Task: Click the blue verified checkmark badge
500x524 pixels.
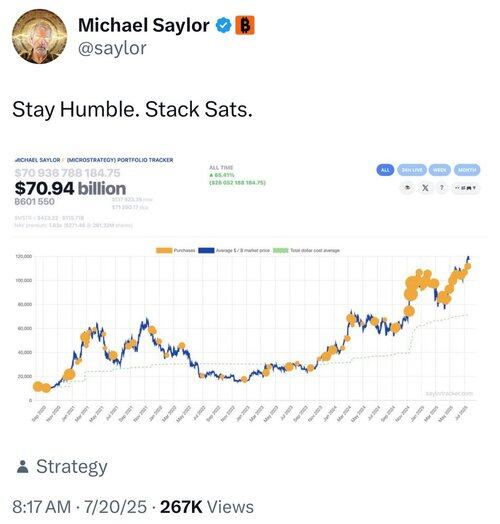Action: pos(223,25)
